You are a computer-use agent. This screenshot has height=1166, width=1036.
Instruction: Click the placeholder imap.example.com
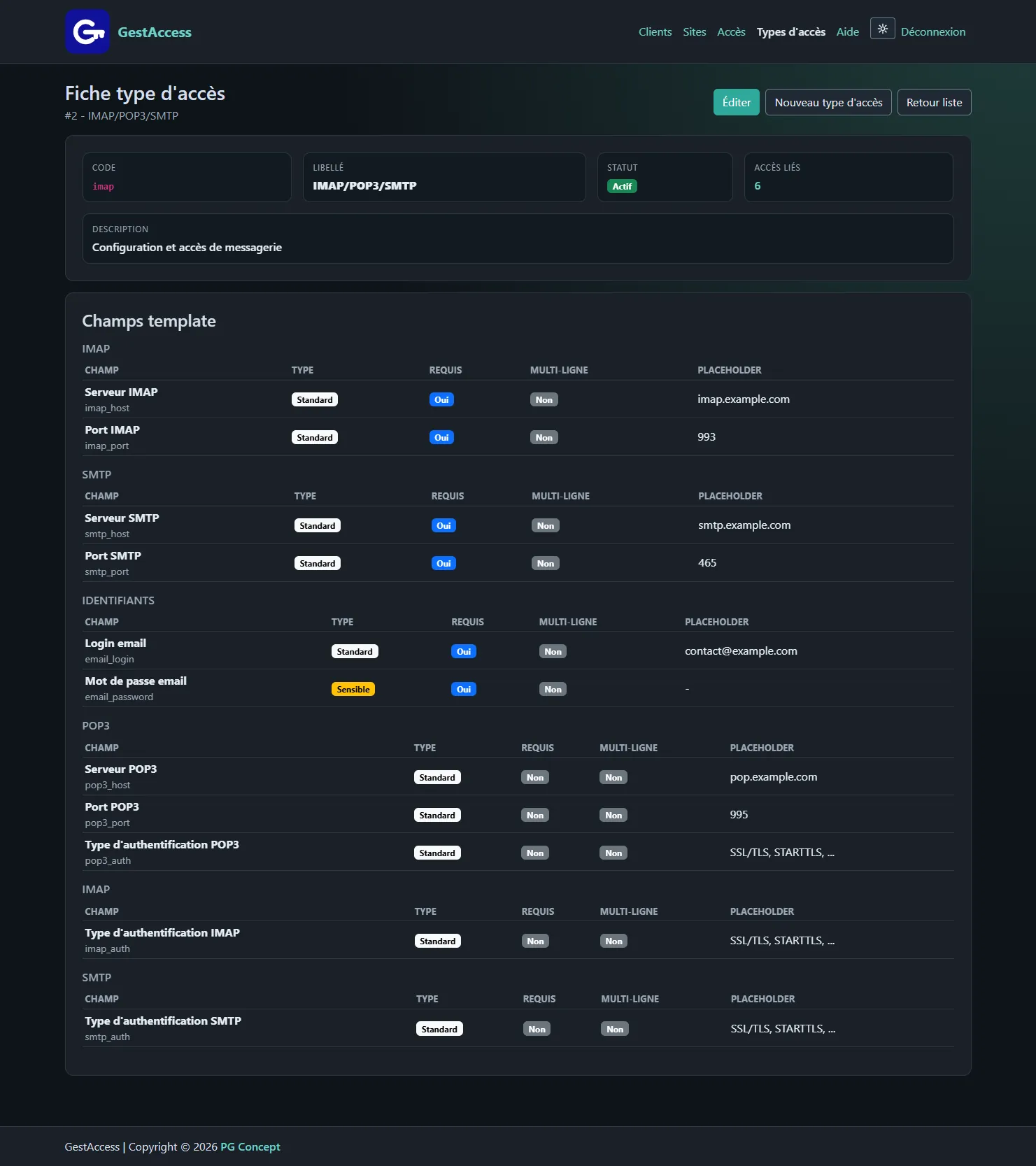coord(744,399)
